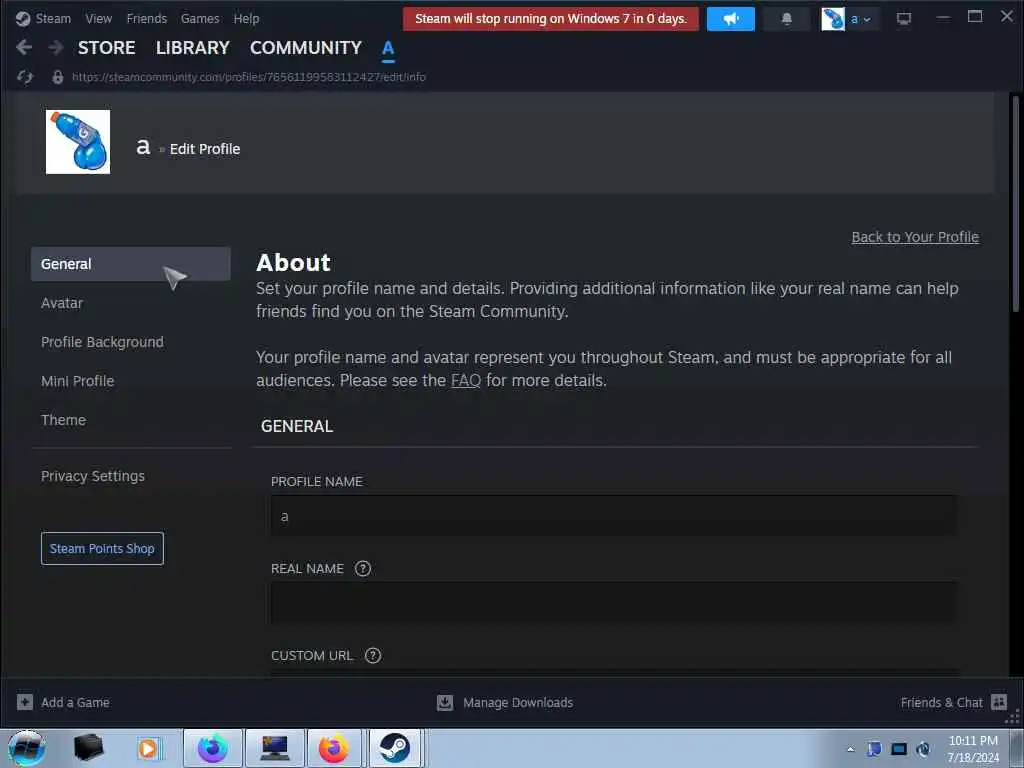Viewport: 1024px width, 768px height.
Task: Open notifications bell
Action: coord(787,19)
